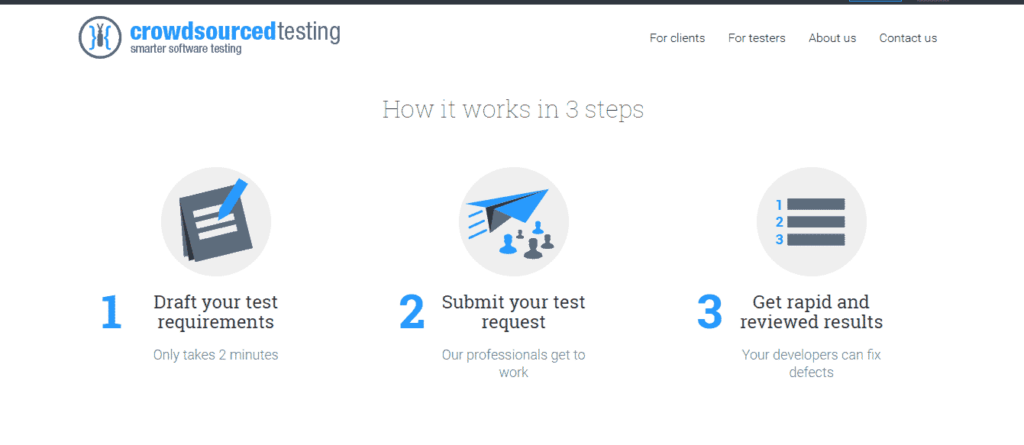This screenshot has width=1024, height=445.
Task: Click the bug logo icon in header
Action: [x=100, y=37]
